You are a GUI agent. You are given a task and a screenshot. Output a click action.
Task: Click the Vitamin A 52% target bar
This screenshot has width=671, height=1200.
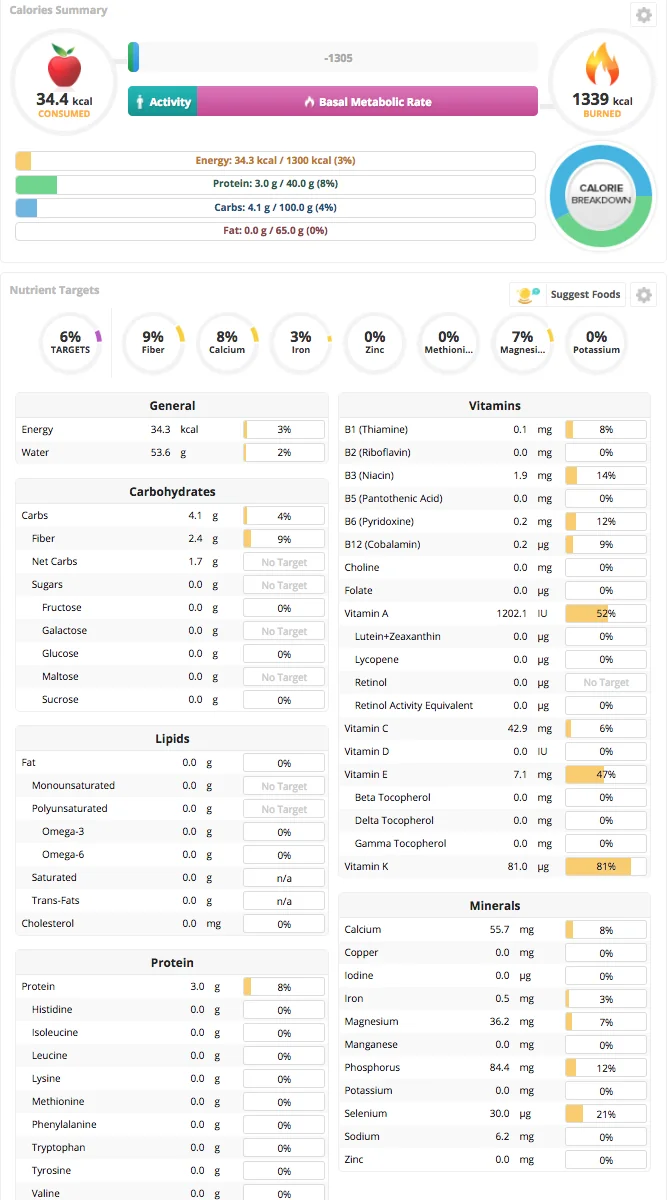[606, 614]
